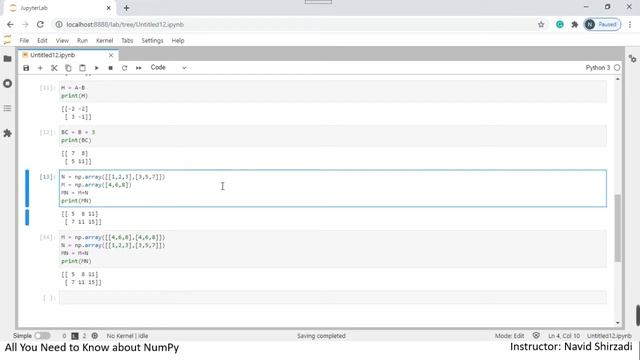The image size is (640, 360).
Task: Click the localhost address bar
Action: [300, 24]
